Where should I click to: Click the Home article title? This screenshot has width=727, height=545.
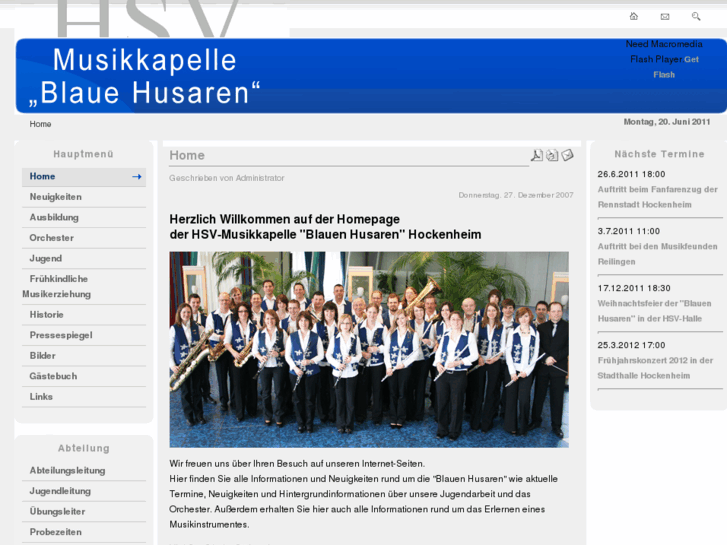pos(187,155)
